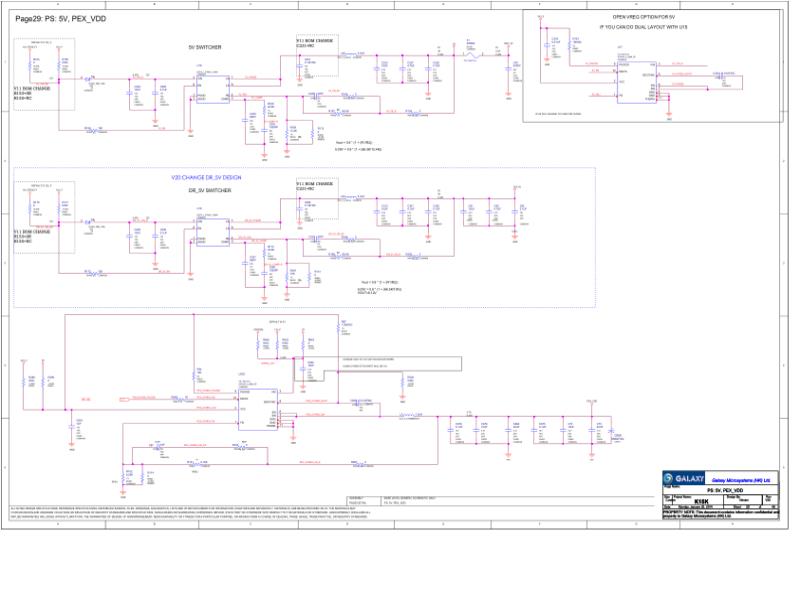The image size is (800, 600).
Task: Select the 5V SWITCHER regulator IC block
Action: [x=213, y=89]
